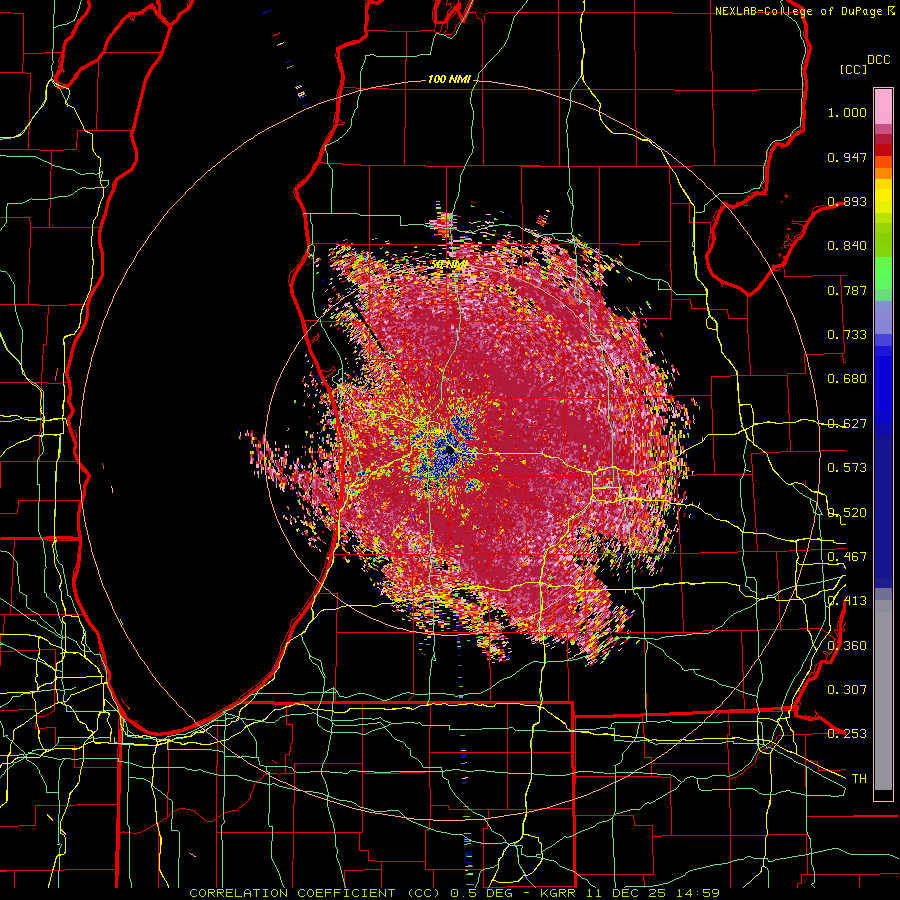Pick the green color segment above 0.787
Viewport: 900px width, 900px height.
tap(883, 273)
